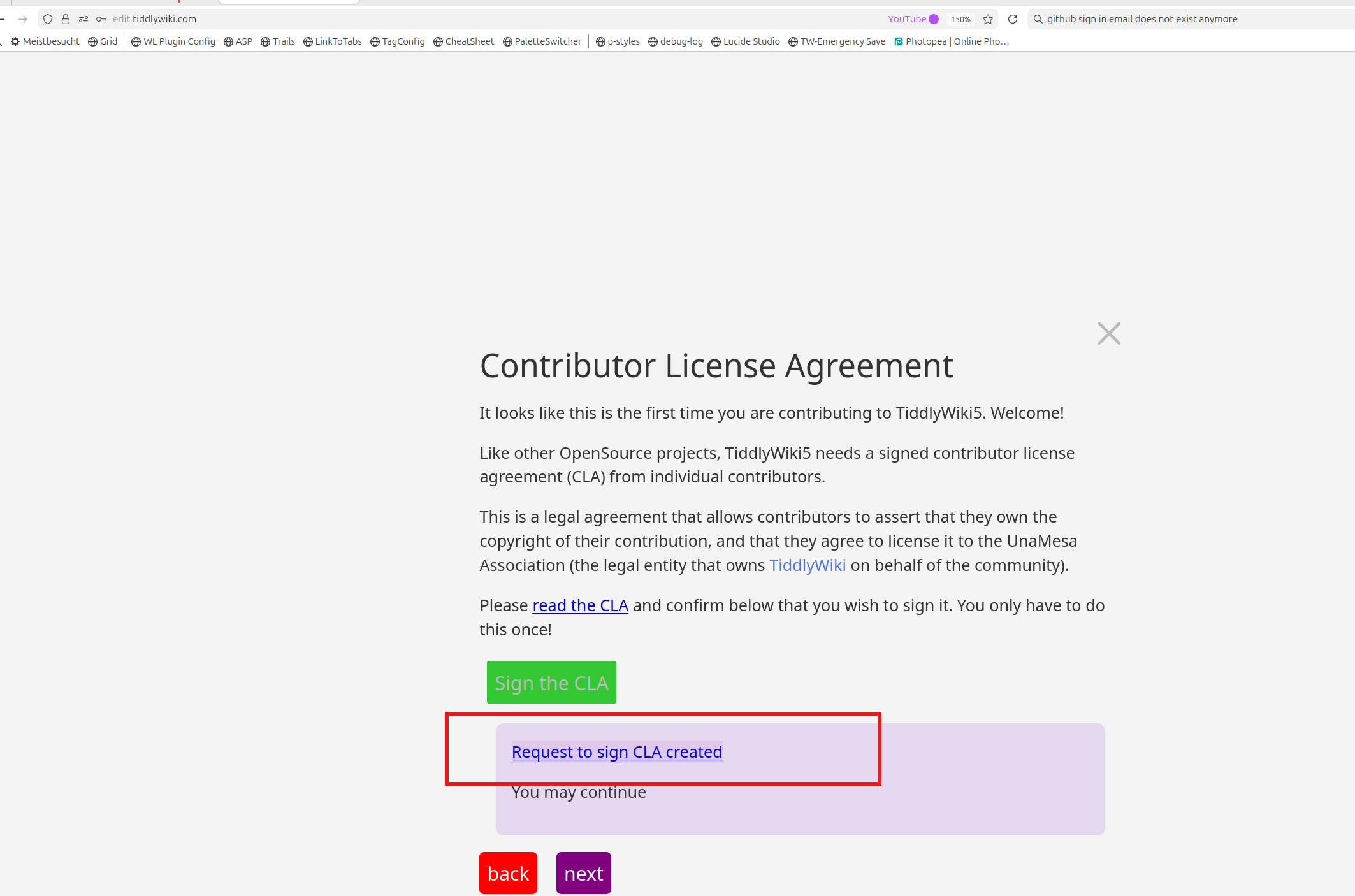Close the CLA dialog with the X
This screenshot has height=896, width=1355.
point(1109,333)
